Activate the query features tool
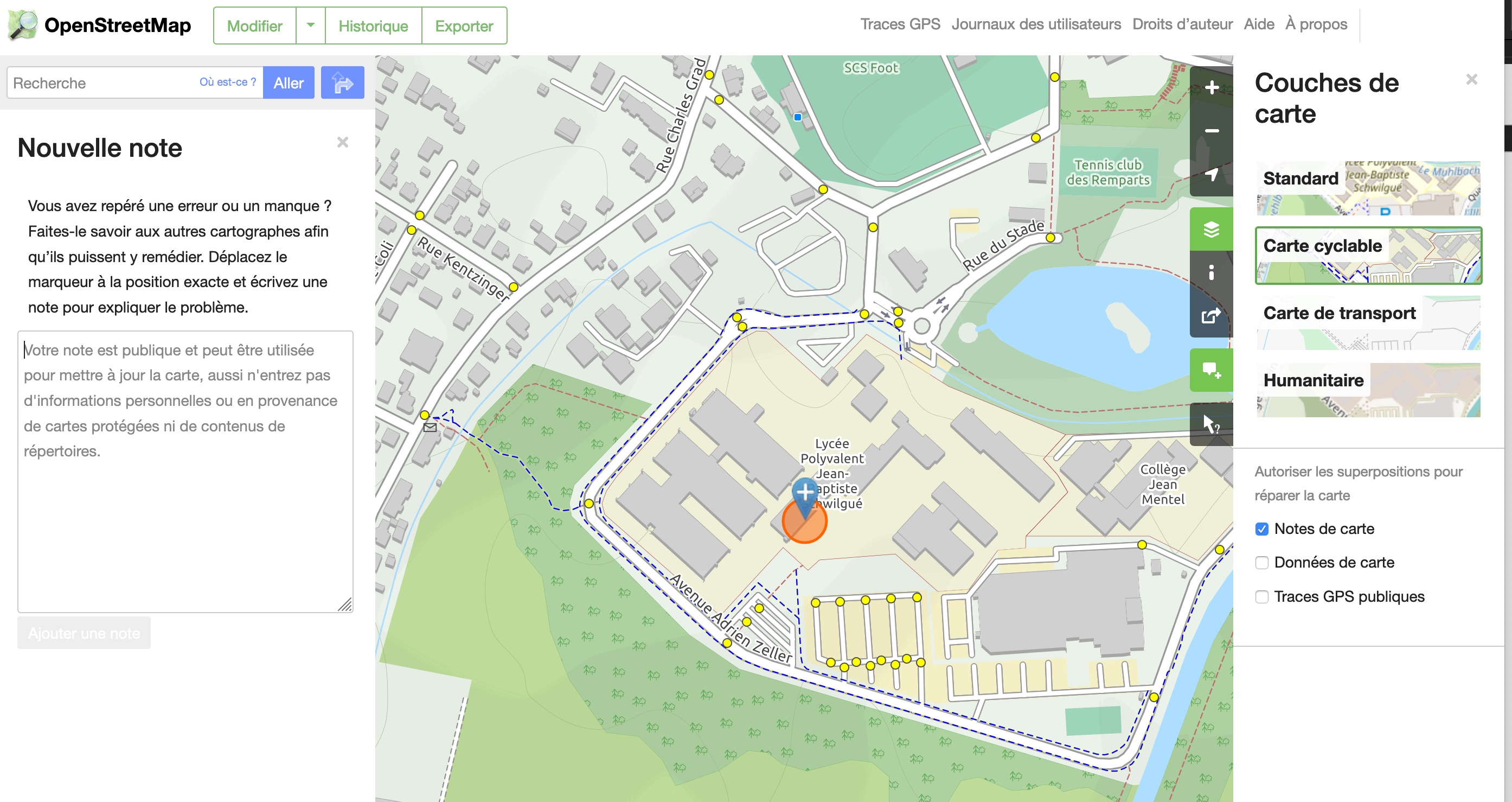 [1212, 424]
